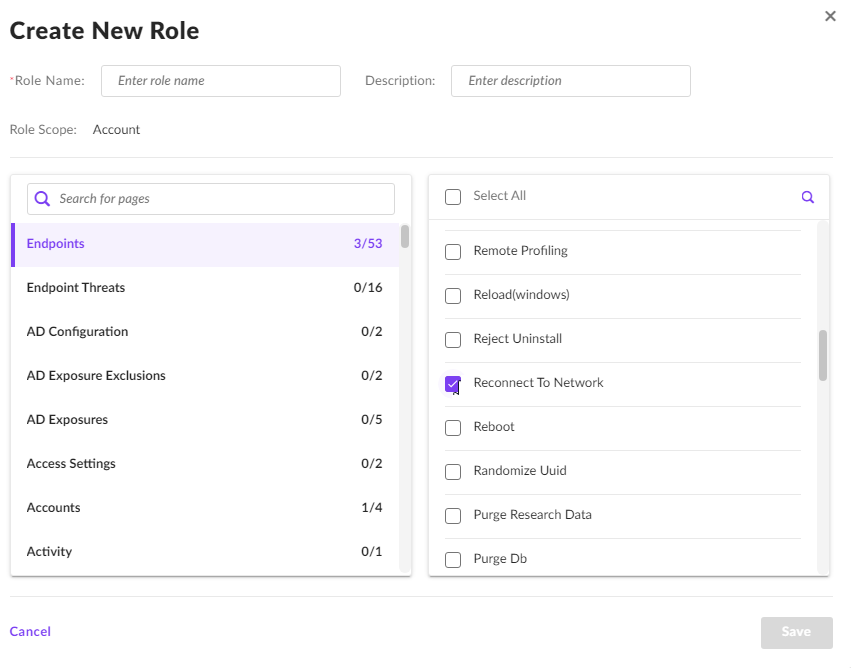The width and height of the screenshot is (851, 668).
Task: Click the Endpoint Threats 0/16 count
Action: (x=368, y=288)
